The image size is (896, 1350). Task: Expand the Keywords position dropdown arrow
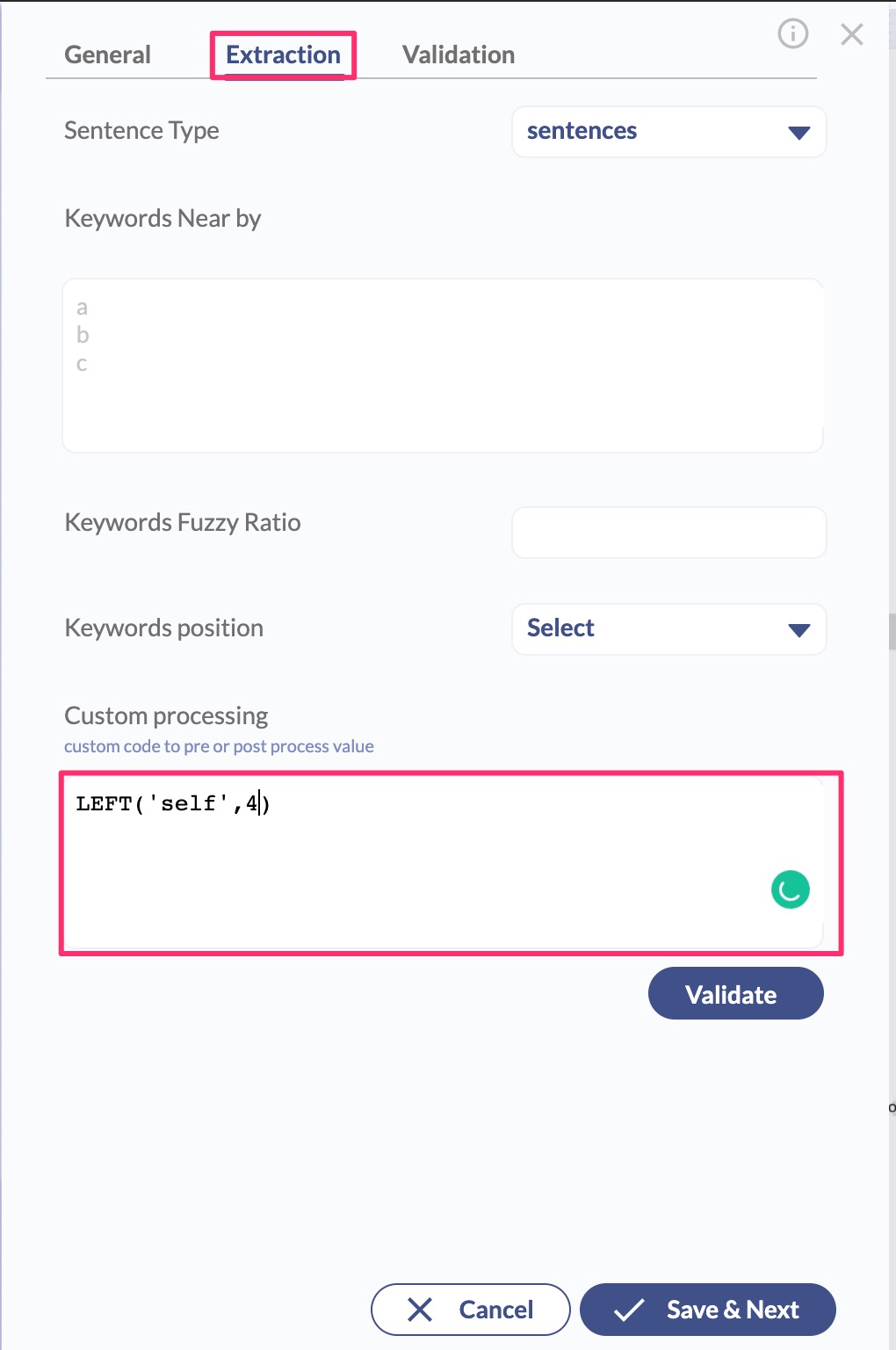click(798, 630)
